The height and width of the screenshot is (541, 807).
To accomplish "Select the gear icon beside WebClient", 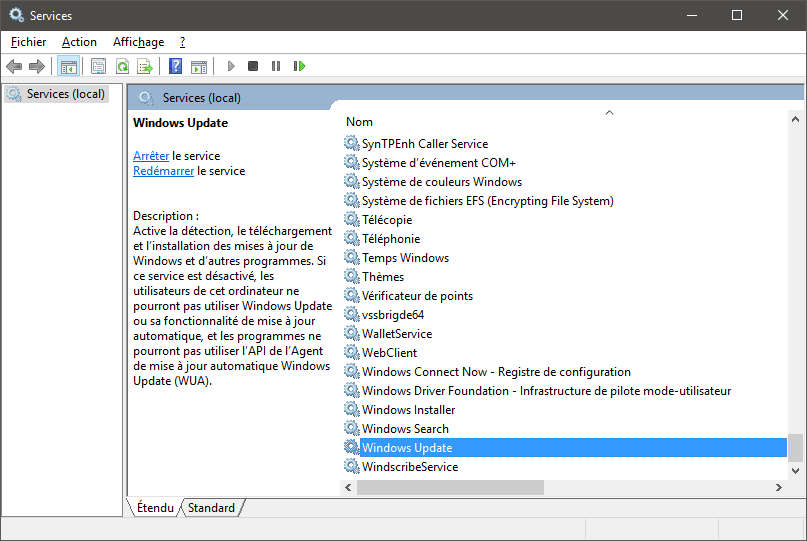I will 352,352.
